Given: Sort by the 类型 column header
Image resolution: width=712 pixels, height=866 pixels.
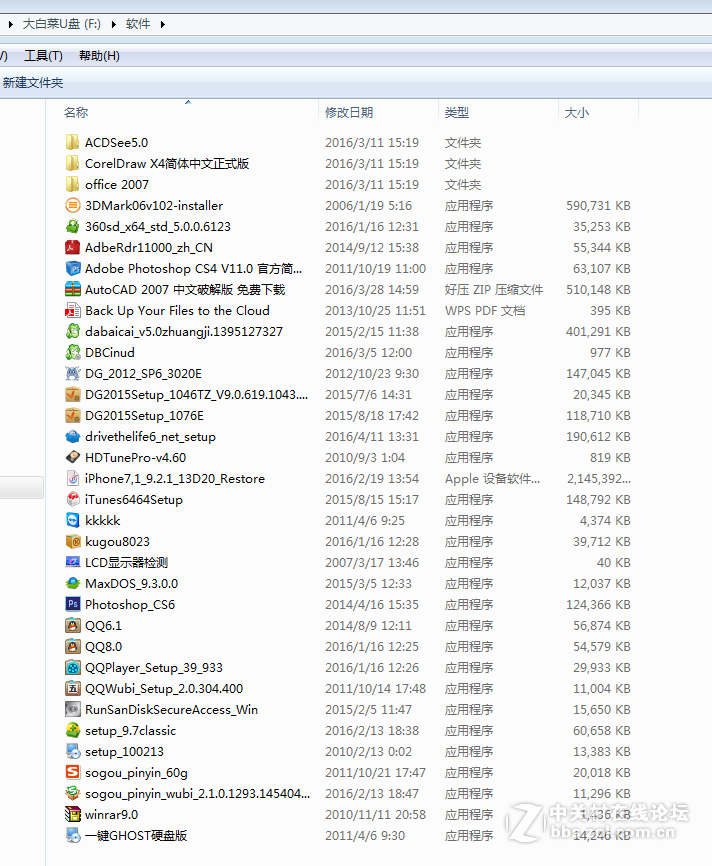Looking at the screenshot, I should tap(457, 113).
